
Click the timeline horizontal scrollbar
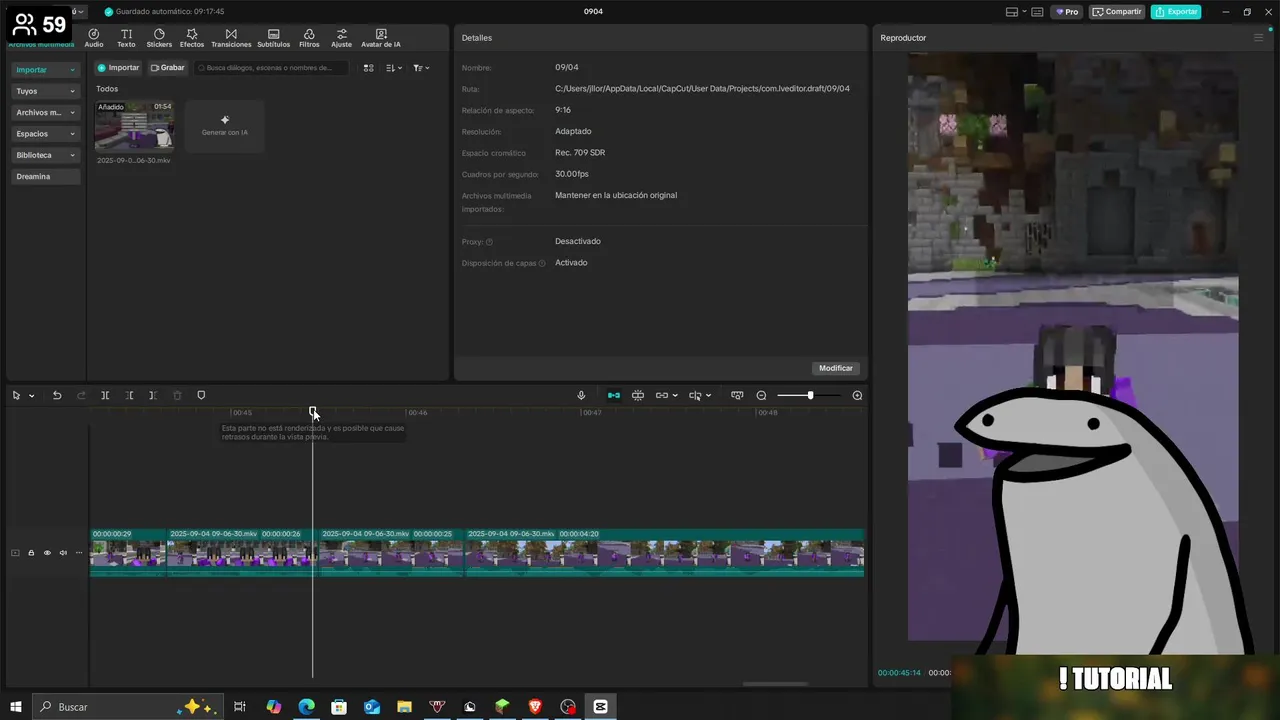[775, 684]
